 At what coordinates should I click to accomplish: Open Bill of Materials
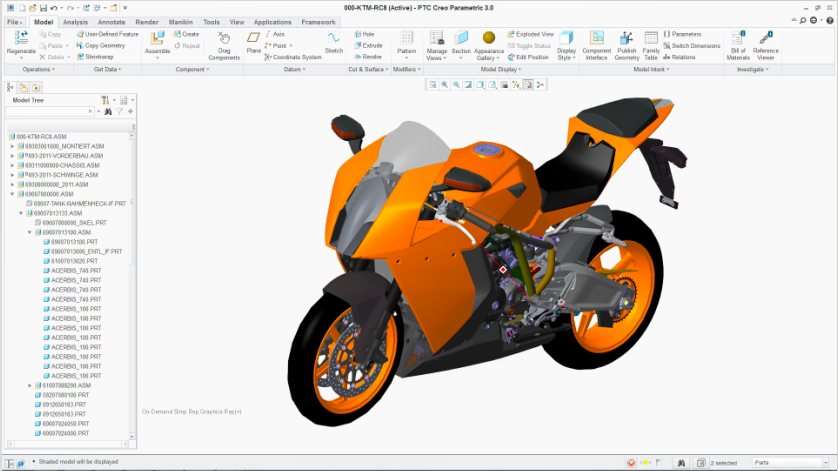click(x=738, y=45)
